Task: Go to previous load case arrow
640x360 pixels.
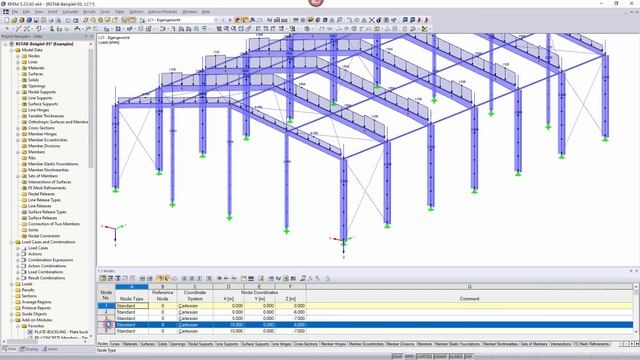Action: click(223, 20)
